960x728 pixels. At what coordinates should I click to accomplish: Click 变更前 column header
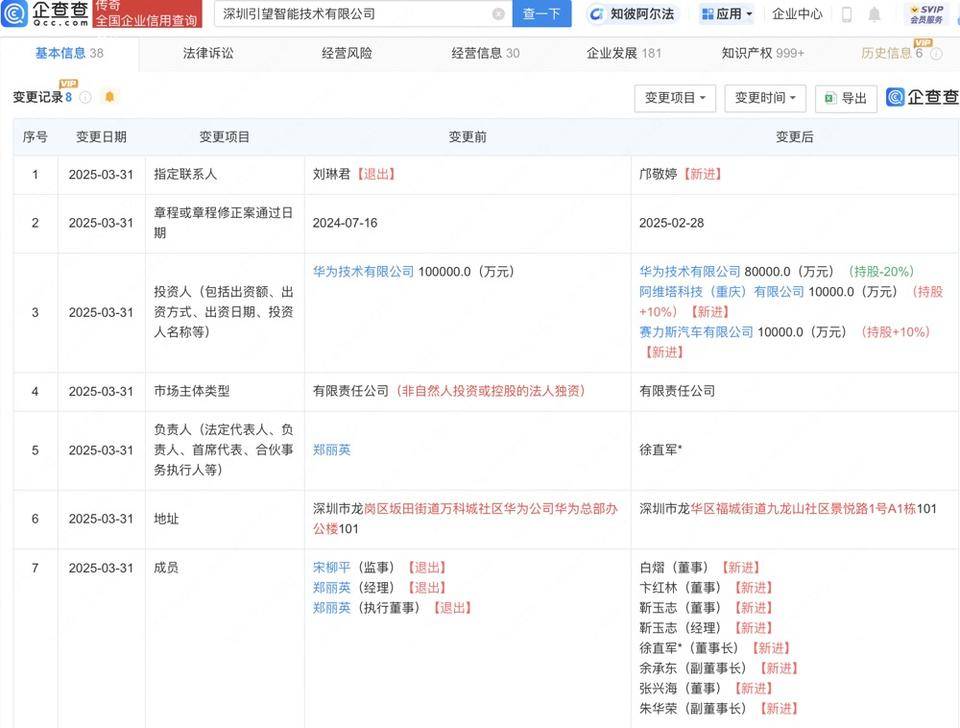point(468,137)
